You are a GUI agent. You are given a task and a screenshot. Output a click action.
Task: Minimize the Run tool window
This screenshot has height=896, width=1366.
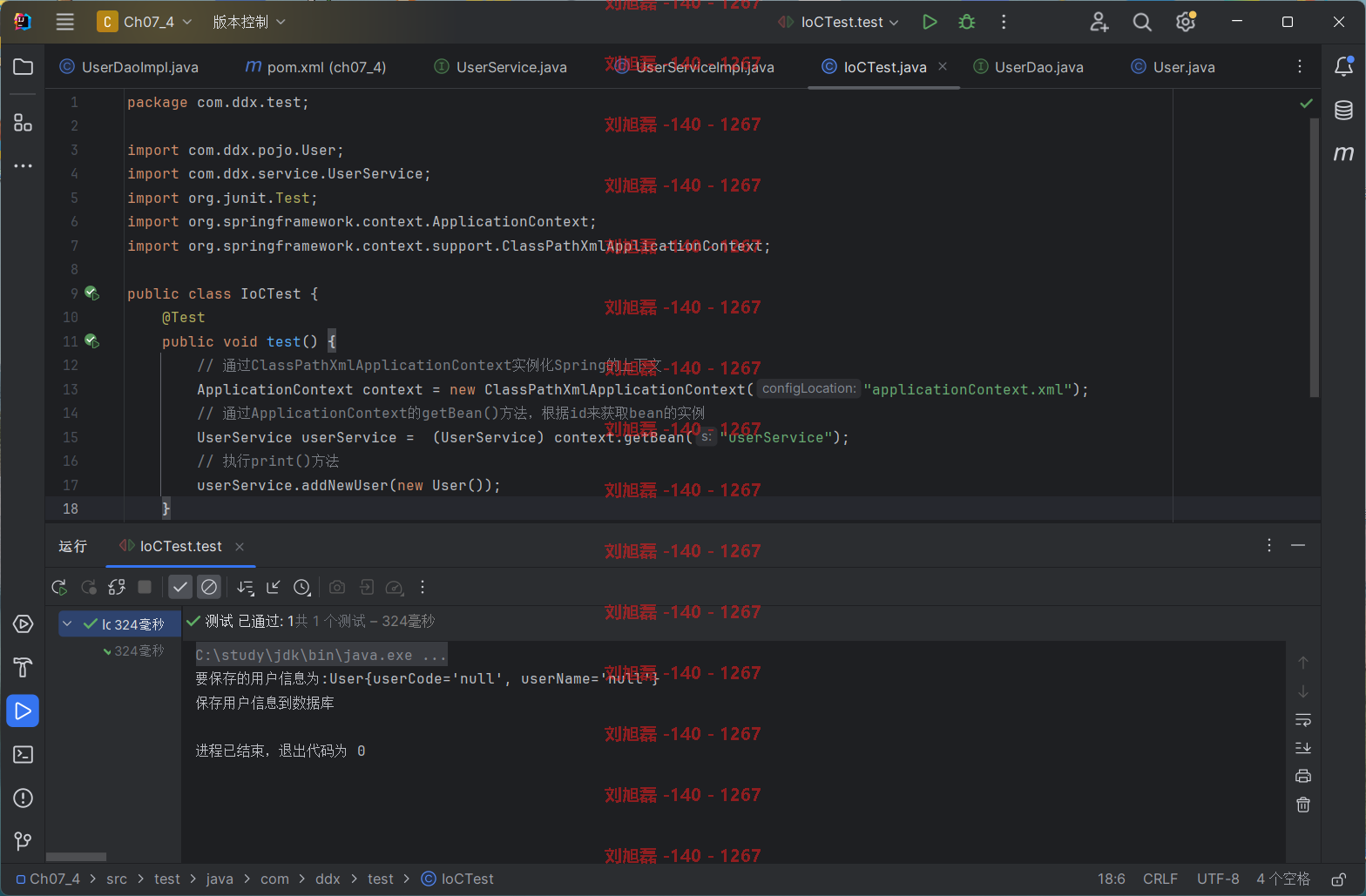point(1298,545)
